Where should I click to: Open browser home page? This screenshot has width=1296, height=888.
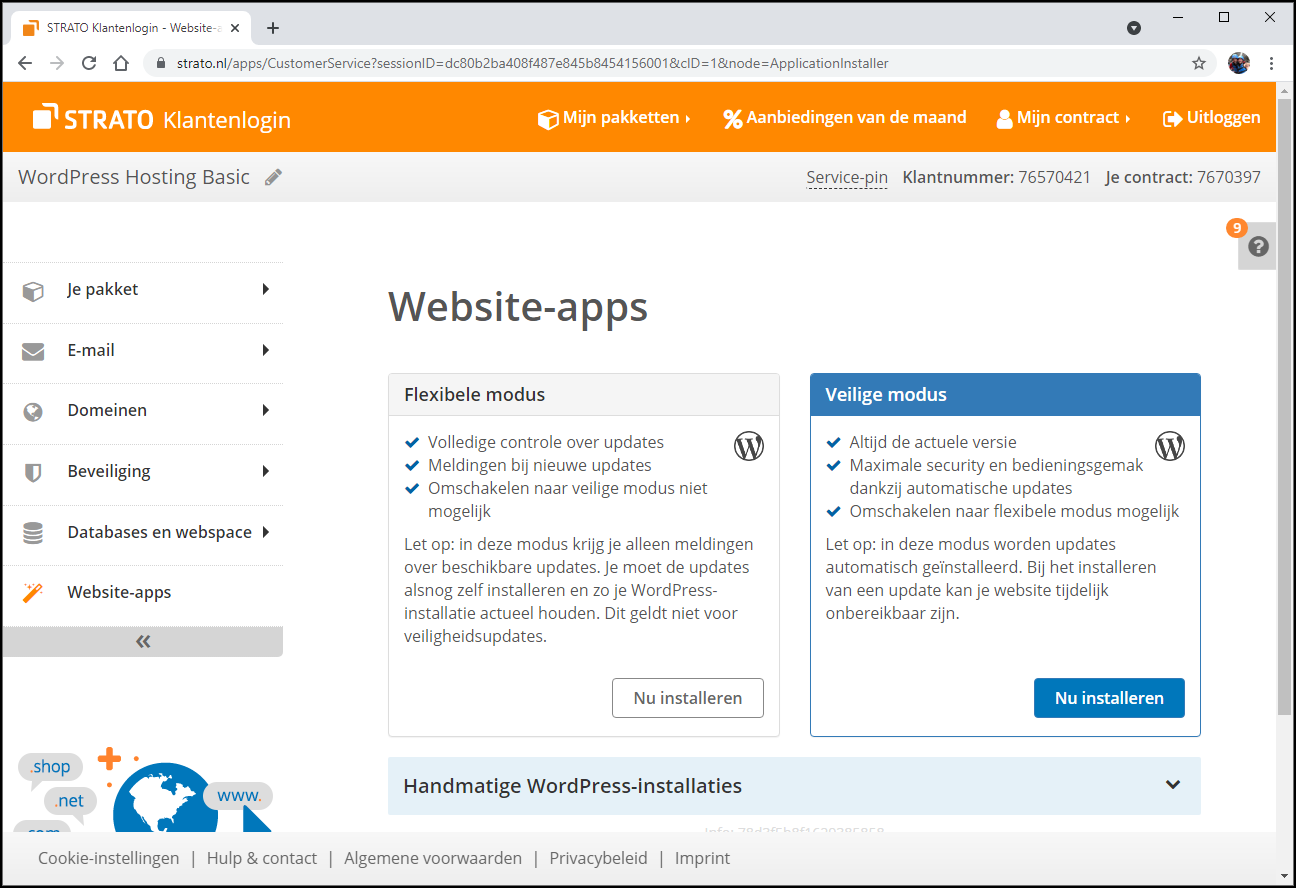pyautogui.click(x=121, y=63)
